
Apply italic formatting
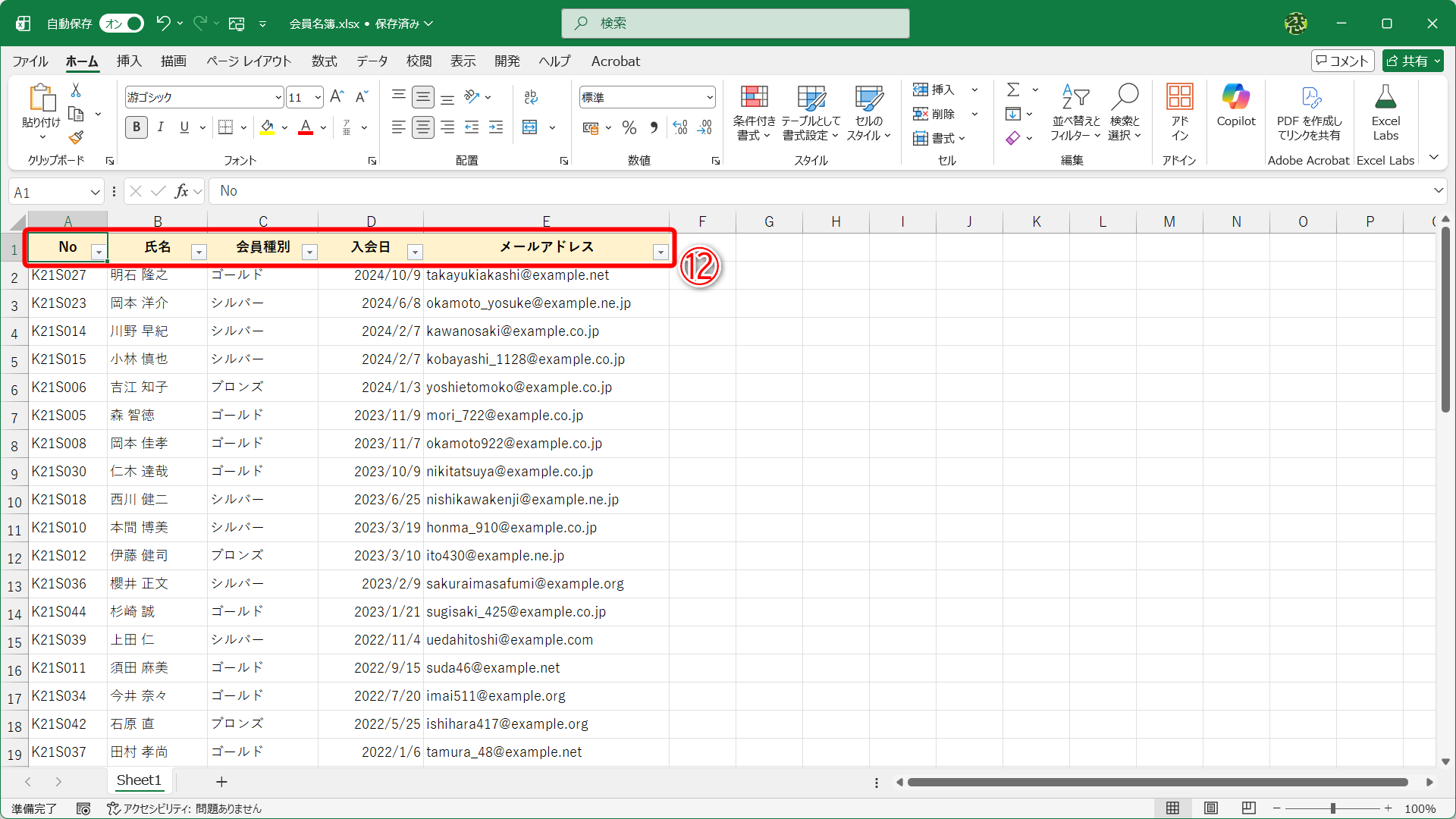click(x=160, y=127)
